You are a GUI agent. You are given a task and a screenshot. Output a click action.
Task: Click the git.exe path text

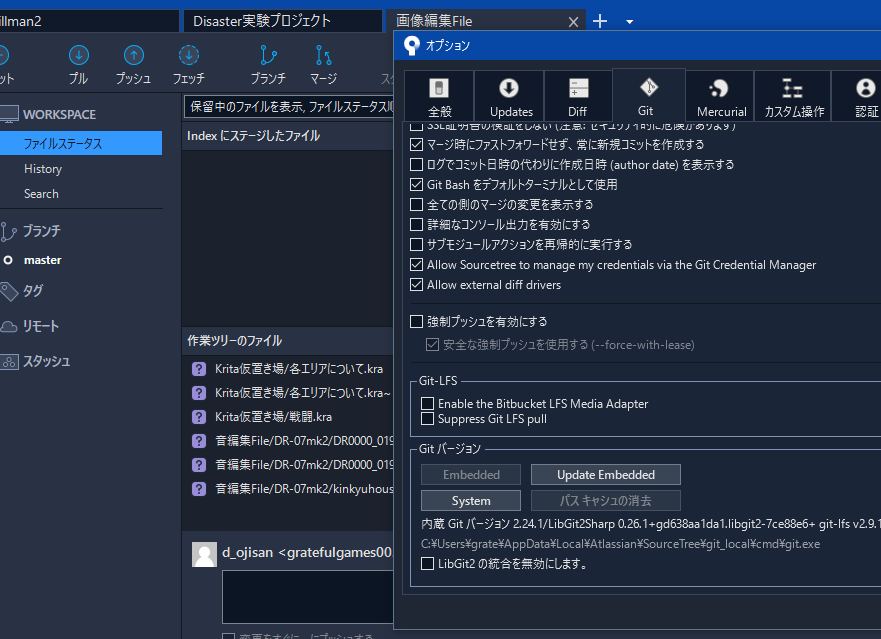point(620,544)
